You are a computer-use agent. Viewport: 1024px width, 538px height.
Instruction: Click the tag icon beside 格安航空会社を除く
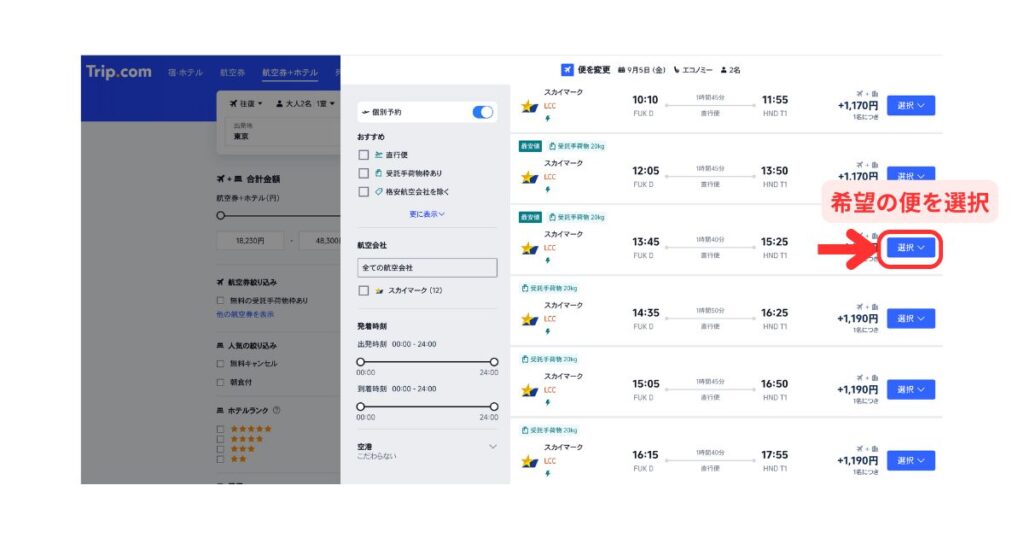point(379,192)
